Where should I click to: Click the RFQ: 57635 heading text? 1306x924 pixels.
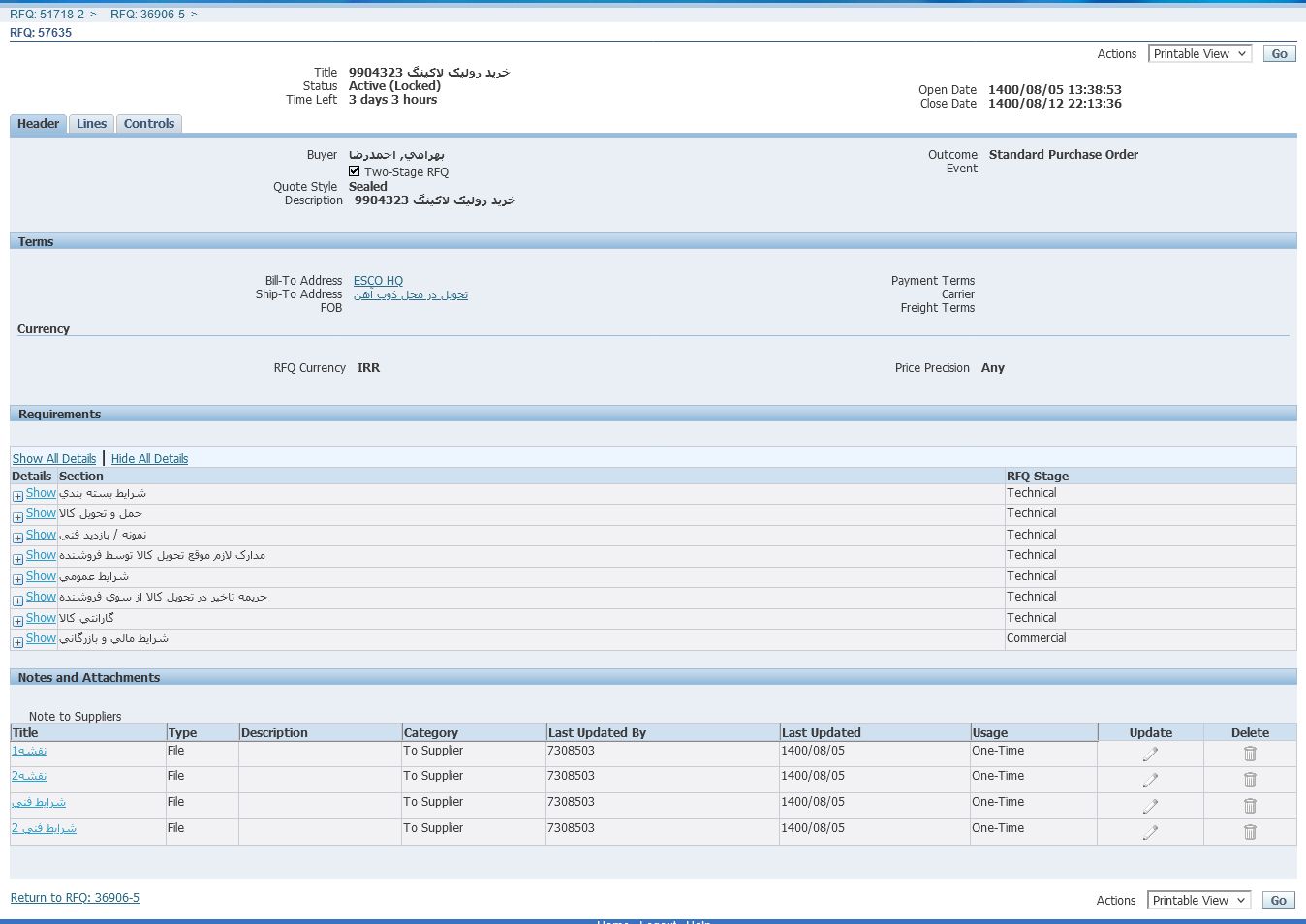pos(41,33)
